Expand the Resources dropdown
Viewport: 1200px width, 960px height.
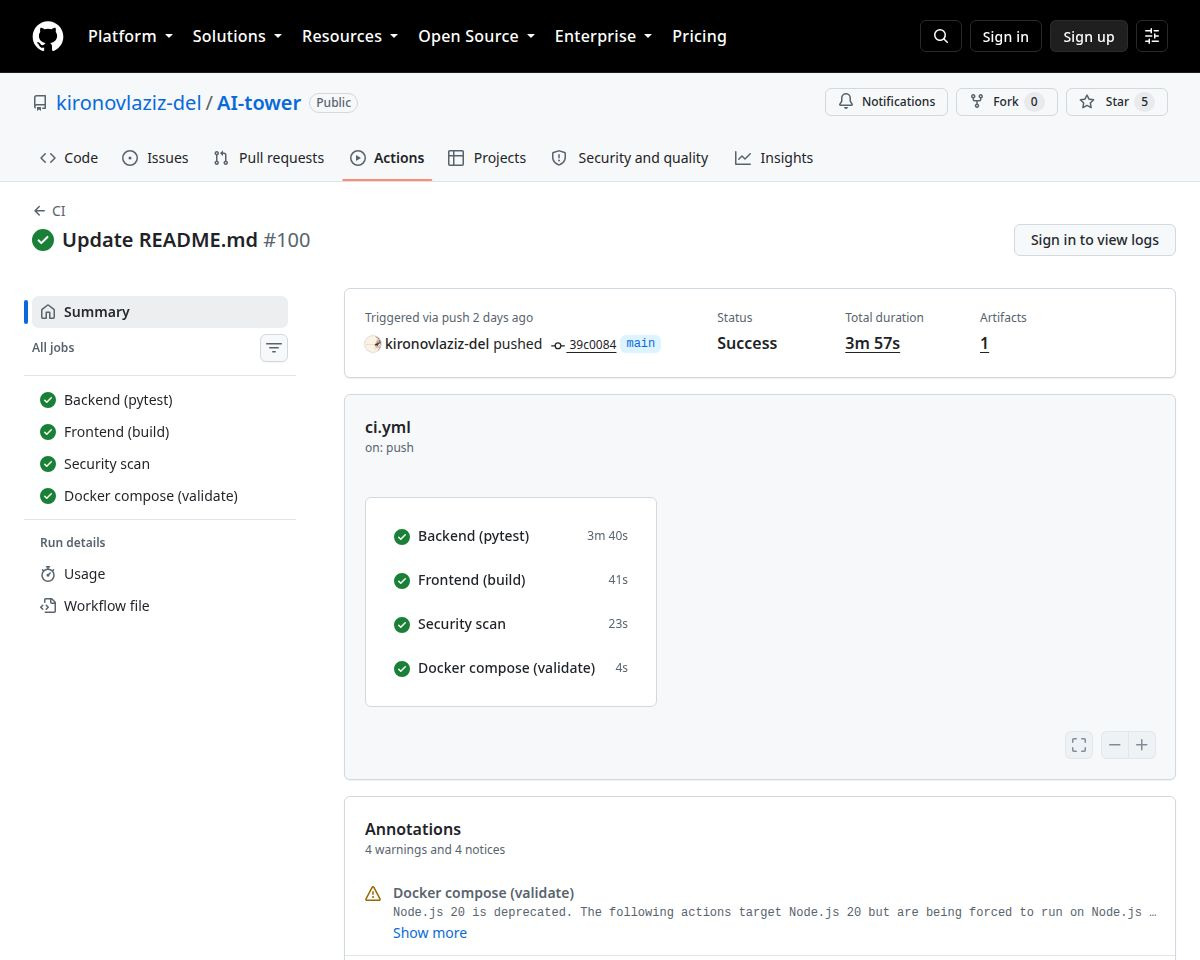click(350, 36)
